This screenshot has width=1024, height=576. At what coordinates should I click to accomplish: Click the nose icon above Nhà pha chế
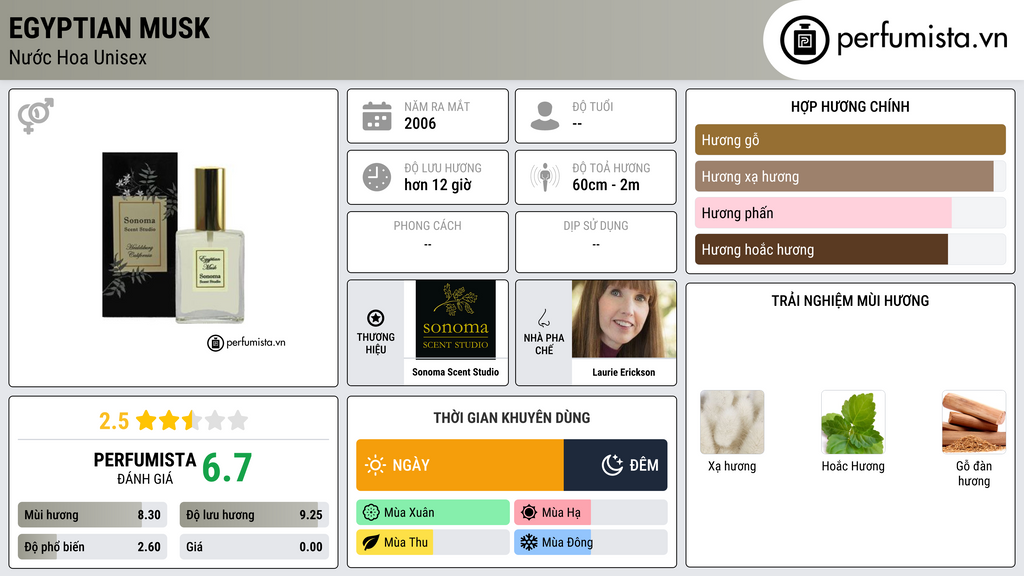pyautogui.click(x=543, y=318)
